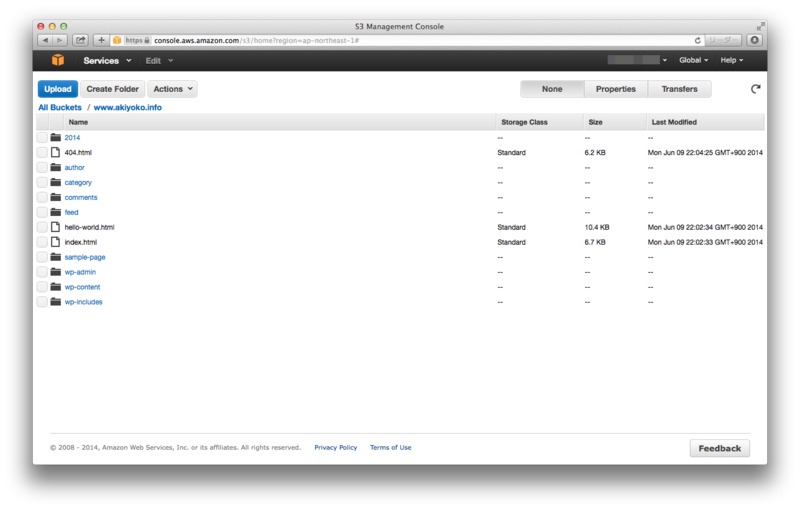The image size is (800, 510).
Task: Click the Upload button
Action: (x=58, y=89)
